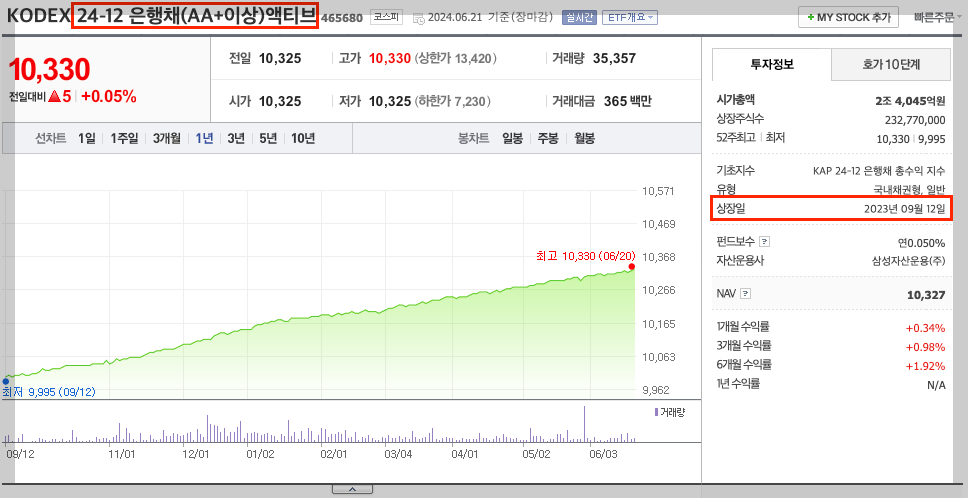Click the 최저 9,995 blue marker
Image resolution: width=968 pixels, height=498 pixels.
(6, 381)
